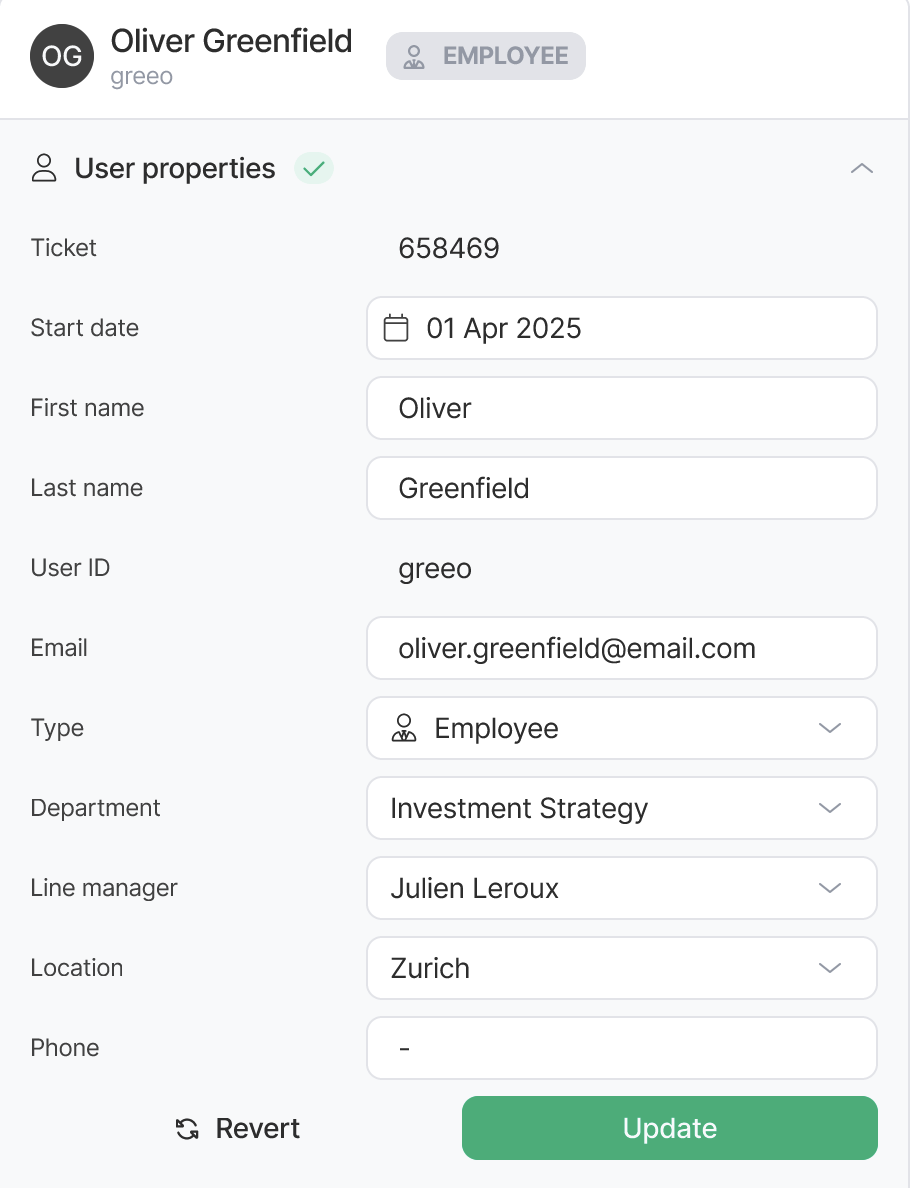The width and height of the screenshot is (910, 1188).
Task: Focus the Last name field with Greenfield
Action: point(621,488)
